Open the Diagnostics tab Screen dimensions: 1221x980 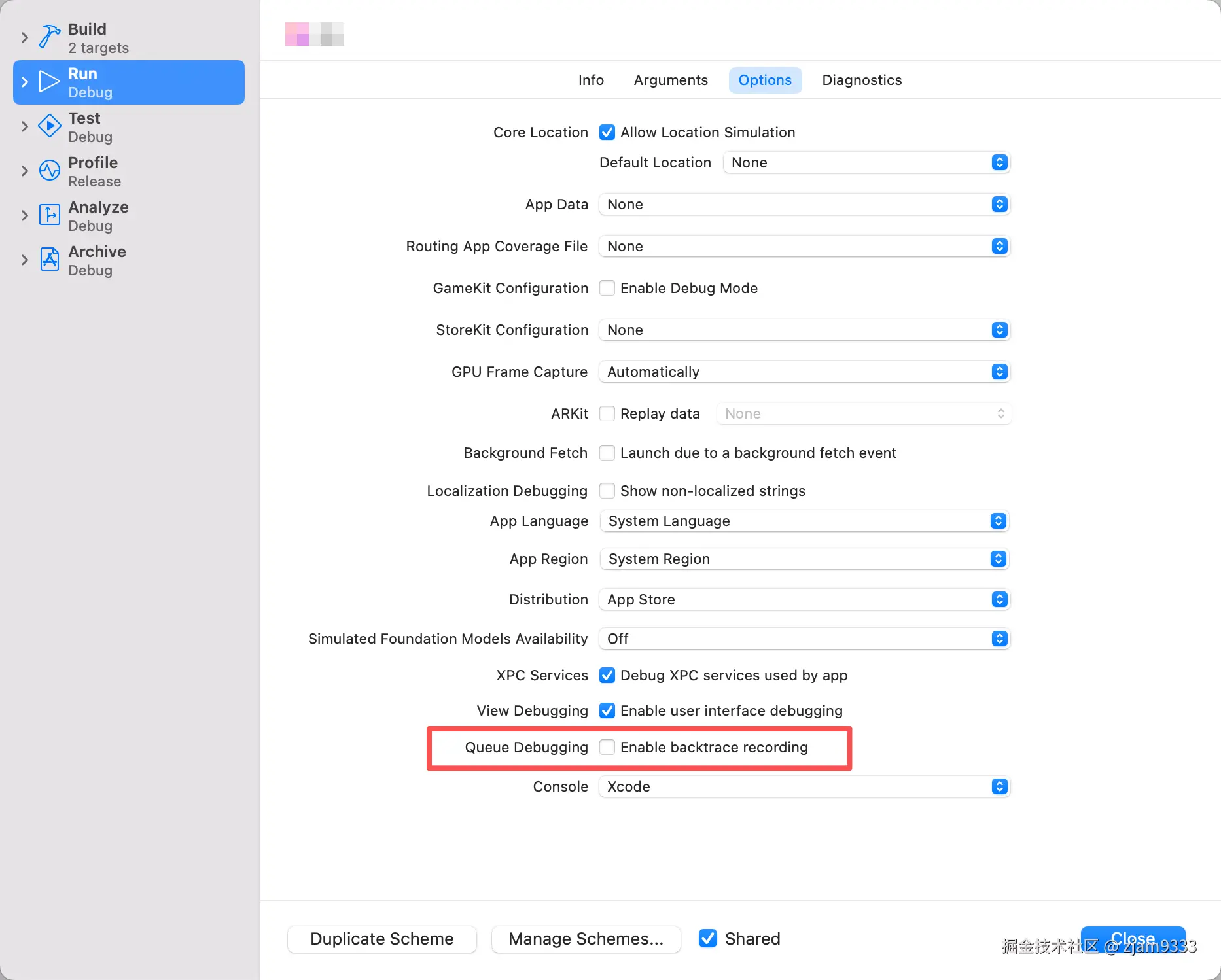(x=862, y=80)
